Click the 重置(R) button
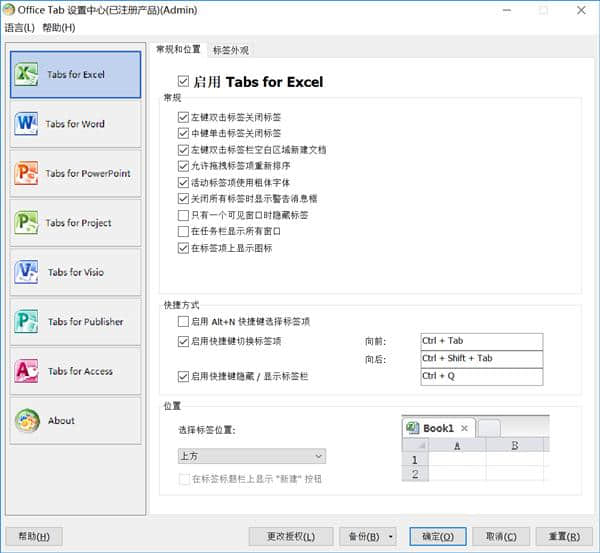Viewport: 600px width, 553px height. click(564, 537)
